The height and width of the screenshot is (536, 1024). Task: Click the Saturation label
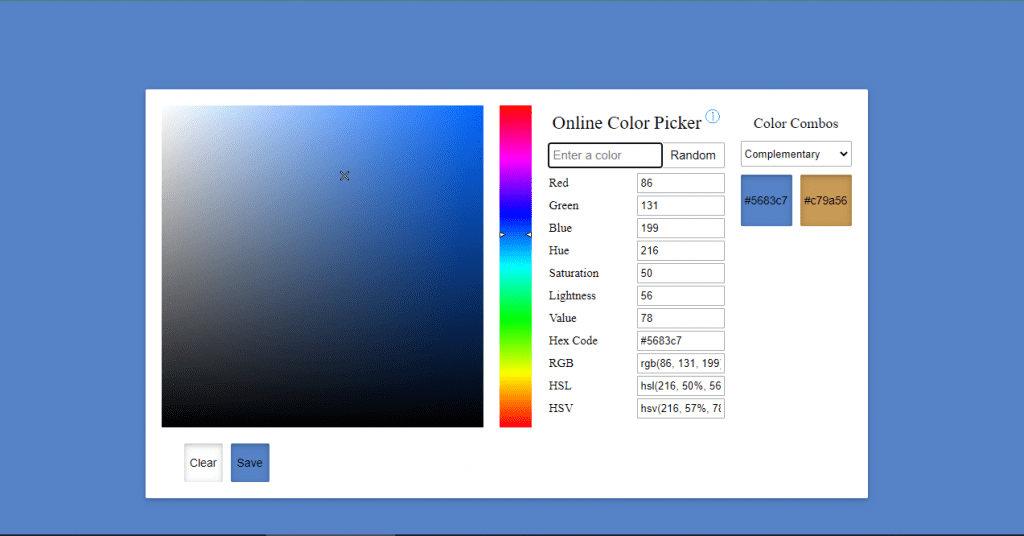(x=573, y=273)
